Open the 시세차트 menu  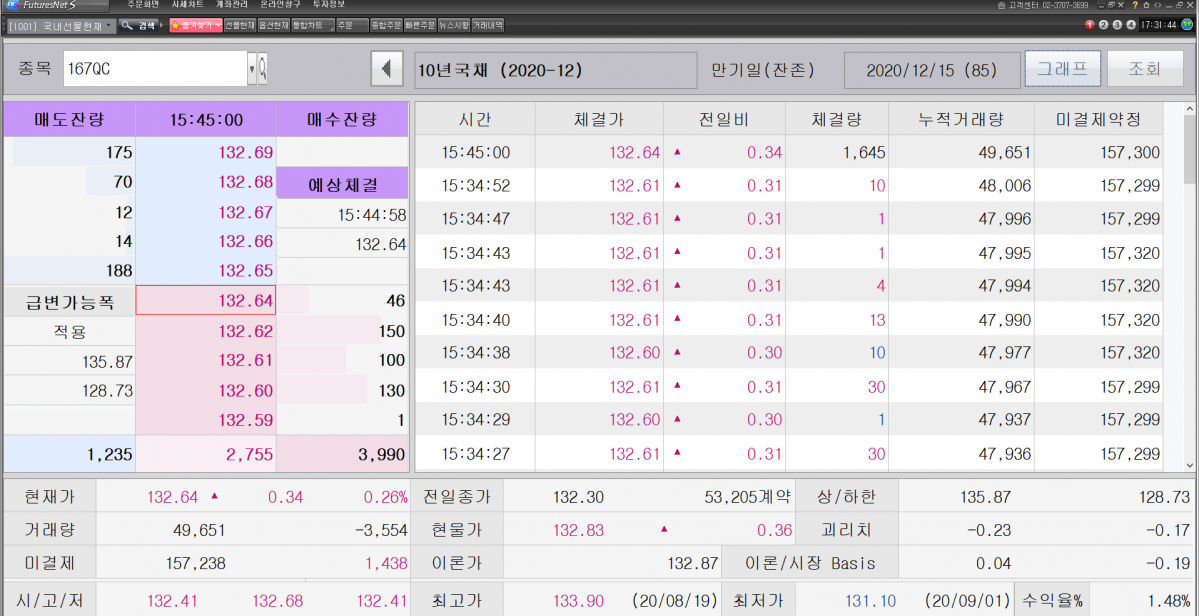click(187, 5)
